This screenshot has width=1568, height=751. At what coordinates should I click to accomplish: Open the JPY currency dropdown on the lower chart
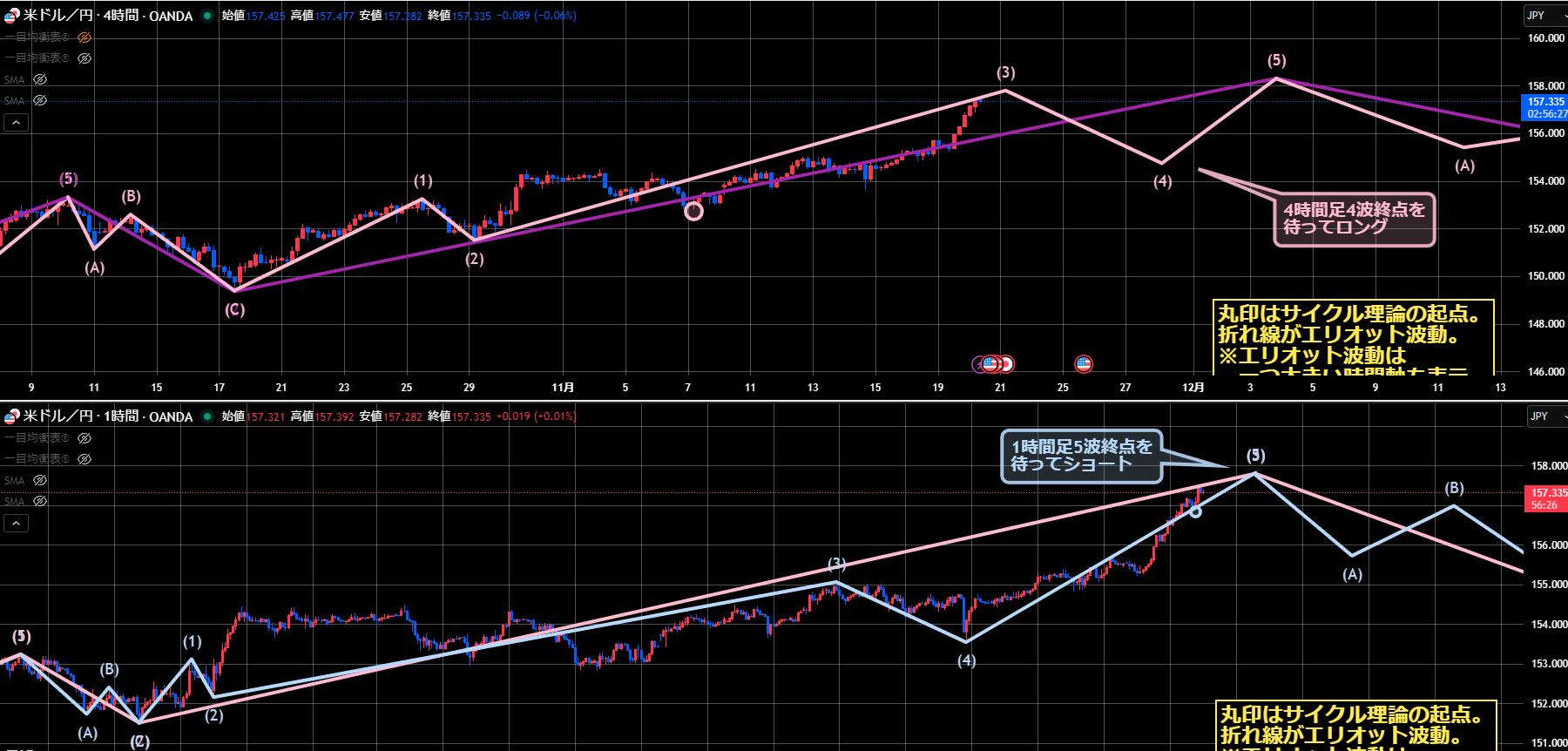coord(1544,416)
